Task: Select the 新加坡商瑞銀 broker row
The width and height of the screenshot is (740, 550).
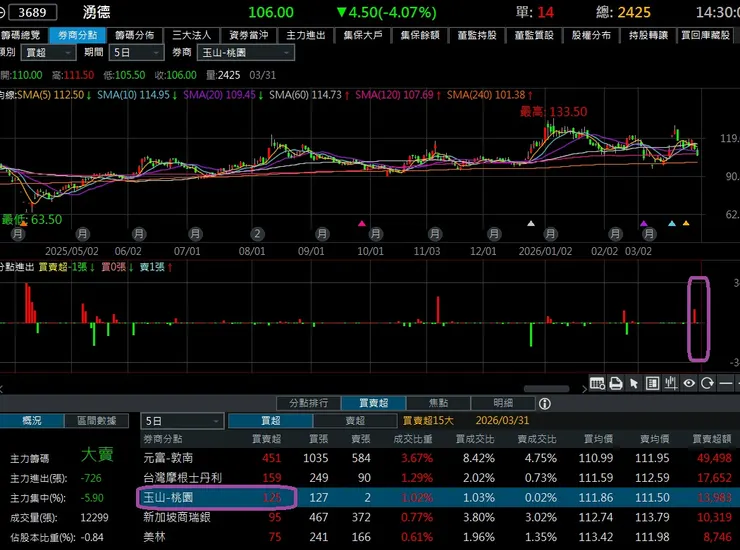Action: click(x=440, y=517)
